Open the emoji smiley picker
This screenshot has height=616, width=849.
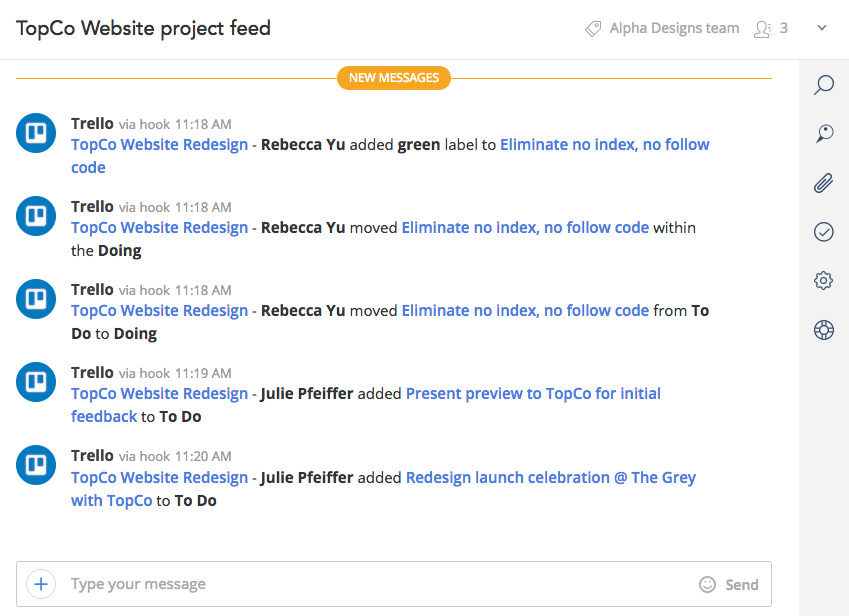click(707, 584)
